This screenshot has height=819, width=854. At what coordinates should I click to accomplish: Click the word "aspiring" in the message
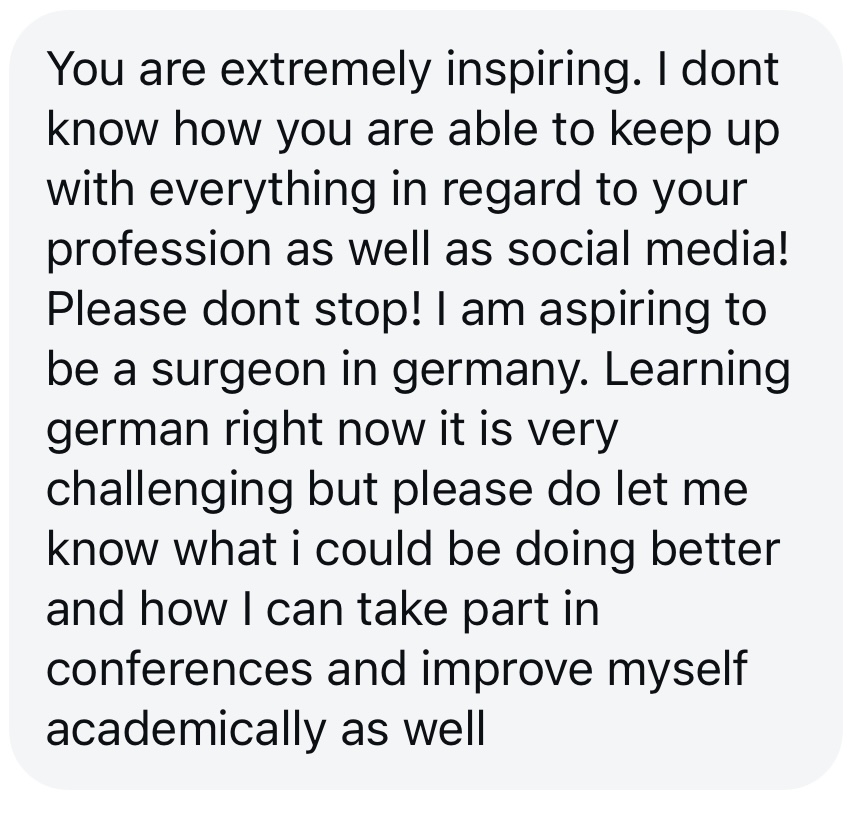(x=624, y=311)
